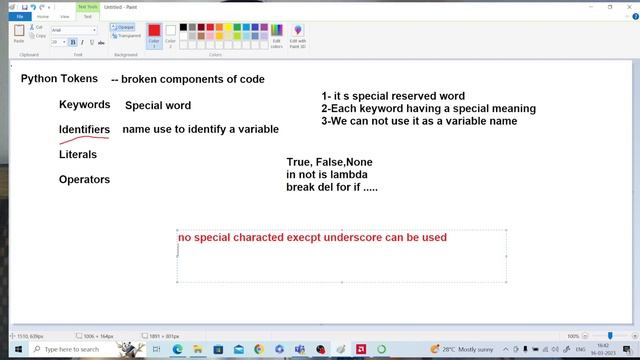Toggle Bold text formatting
640x360 pixels.
click(x=73, y=42)
